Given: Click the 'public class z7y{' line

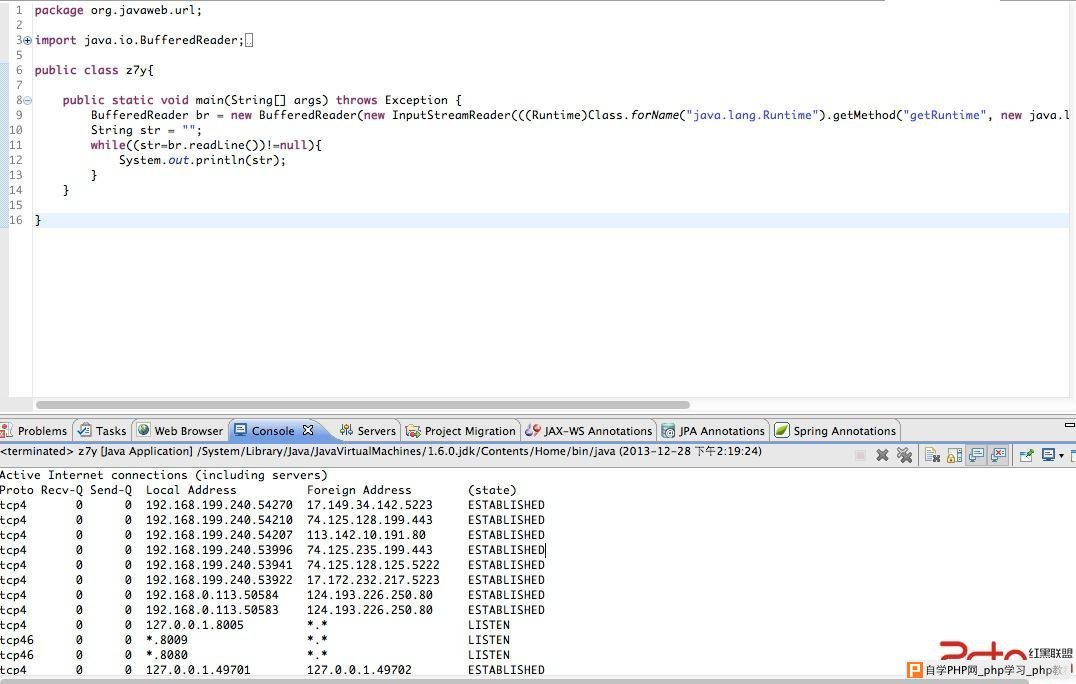Looking at the screenshot, I should coord(94,70).
